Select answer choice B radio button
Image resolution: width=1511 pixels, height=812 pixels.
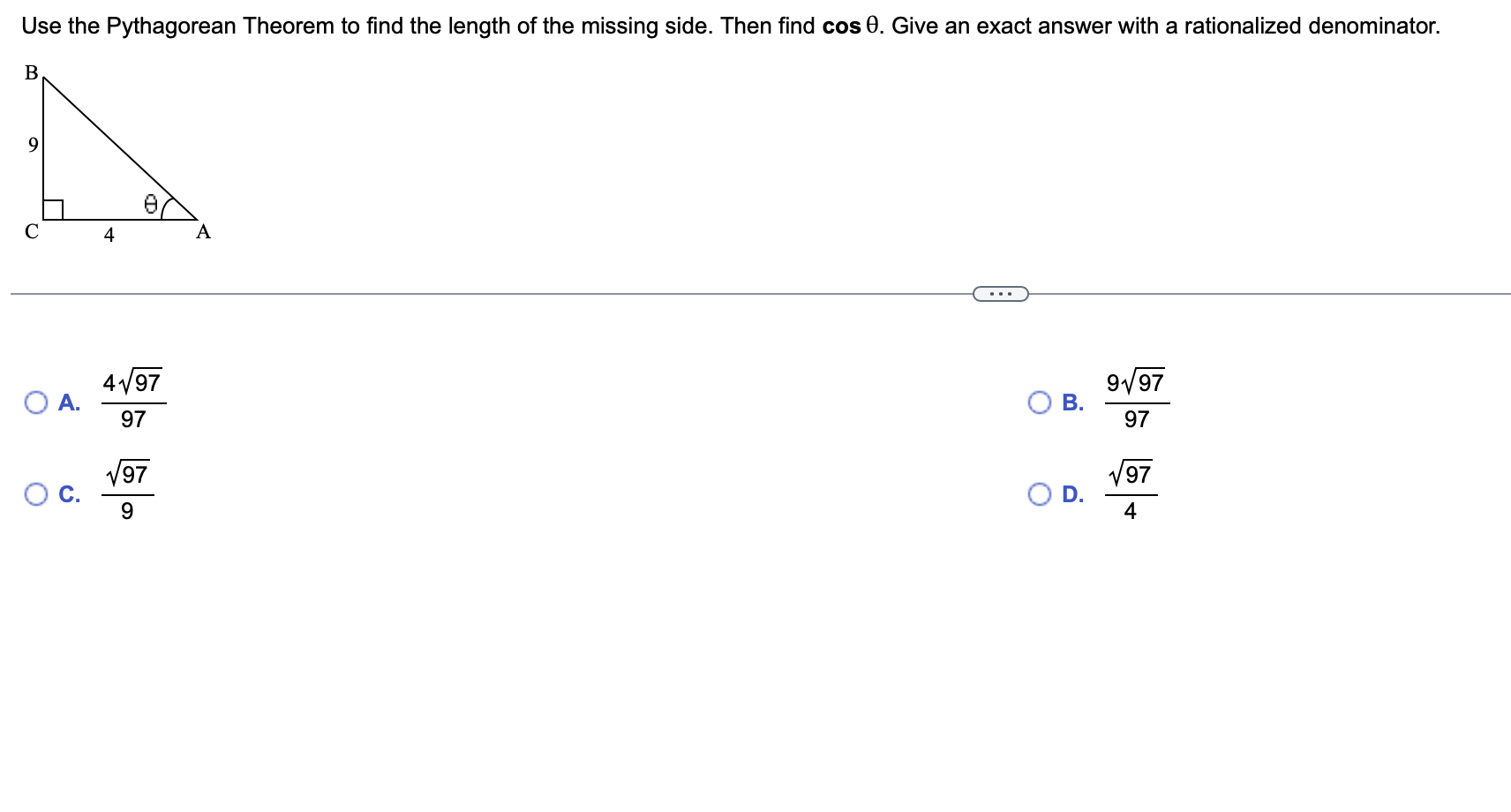pyautogui.click(x=1041, y=402)
